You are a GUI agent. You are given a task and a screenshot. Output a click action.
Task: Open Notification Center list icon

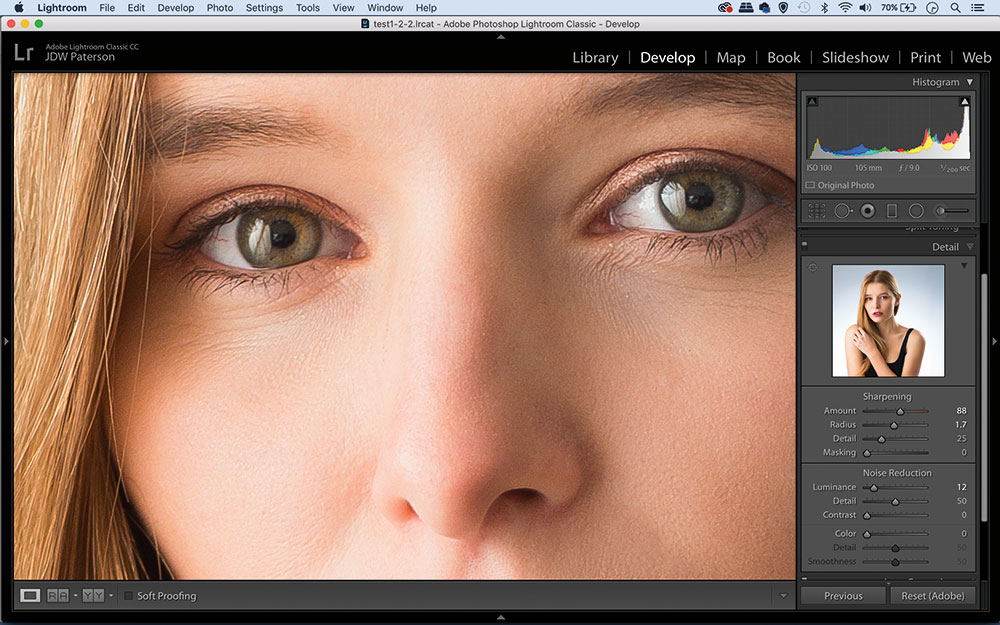point(977,8)
